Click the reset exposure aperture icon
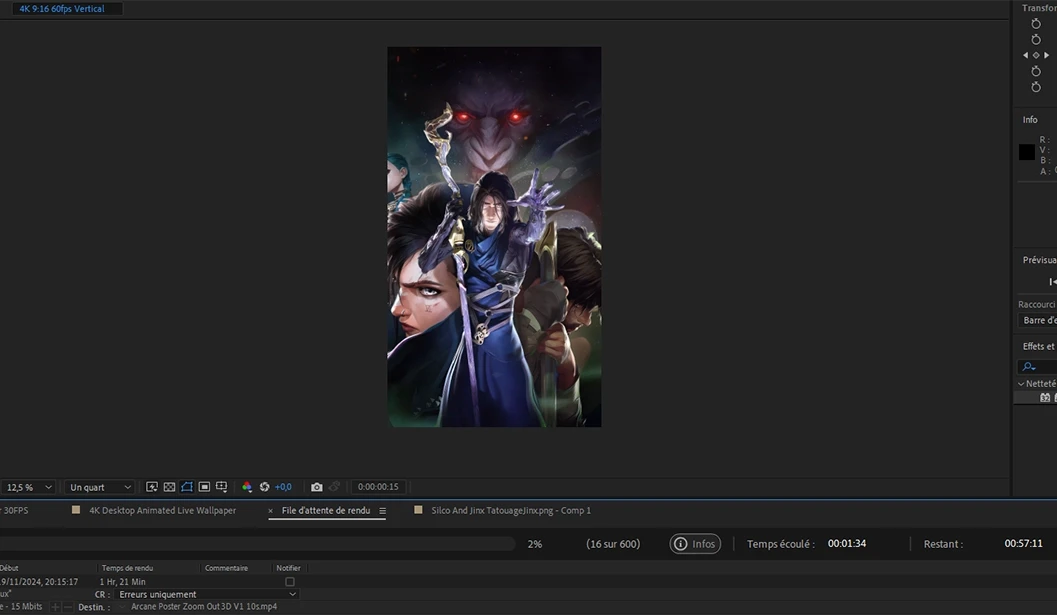1057x615 pixels. (264, 487)
